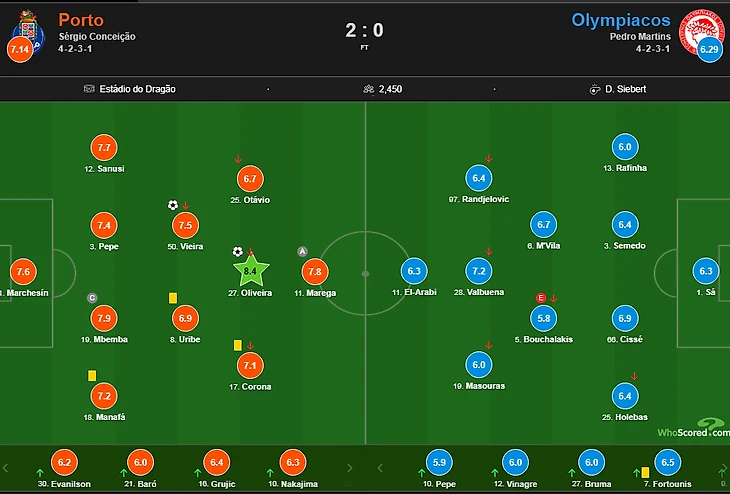Click Uribe's yellow card icon

tap(173, 297)
